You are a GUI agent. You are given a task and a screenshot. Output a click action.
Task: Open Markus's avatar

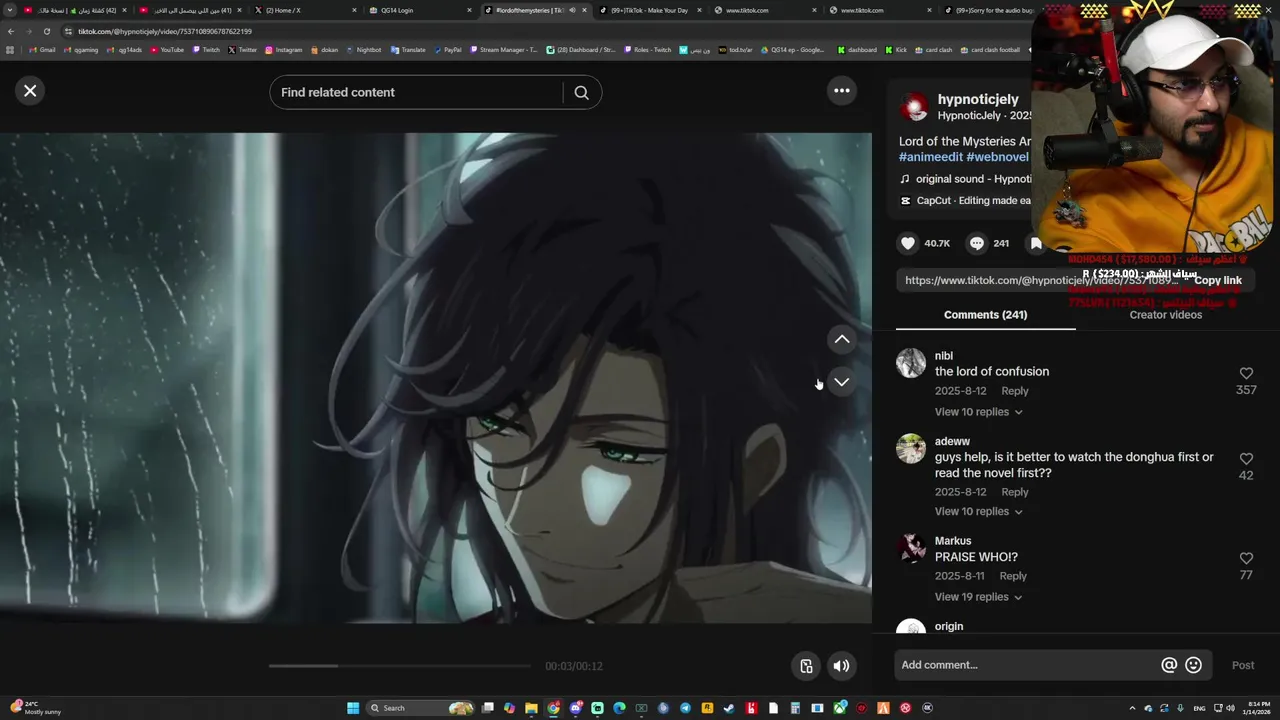pos(911,548)
